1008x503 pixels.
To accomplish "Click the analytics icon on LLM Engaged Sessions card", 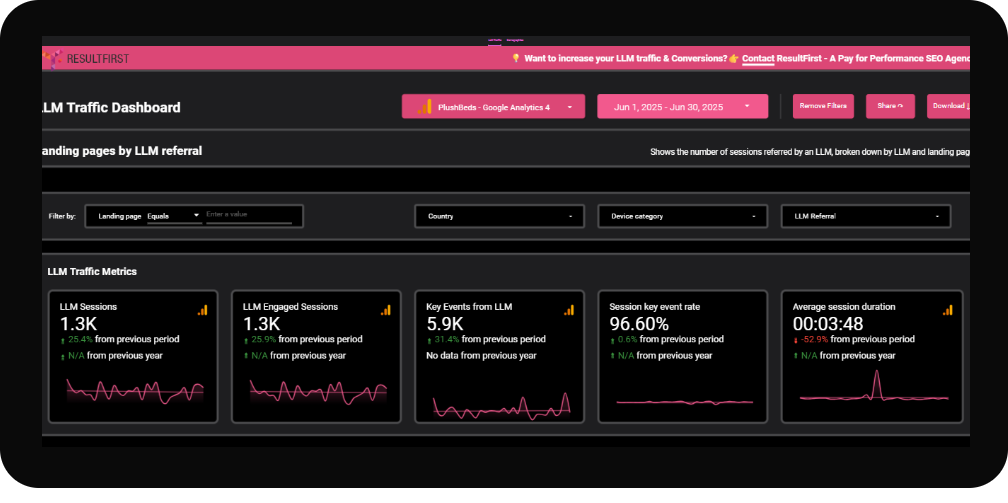I will [386, 310].
